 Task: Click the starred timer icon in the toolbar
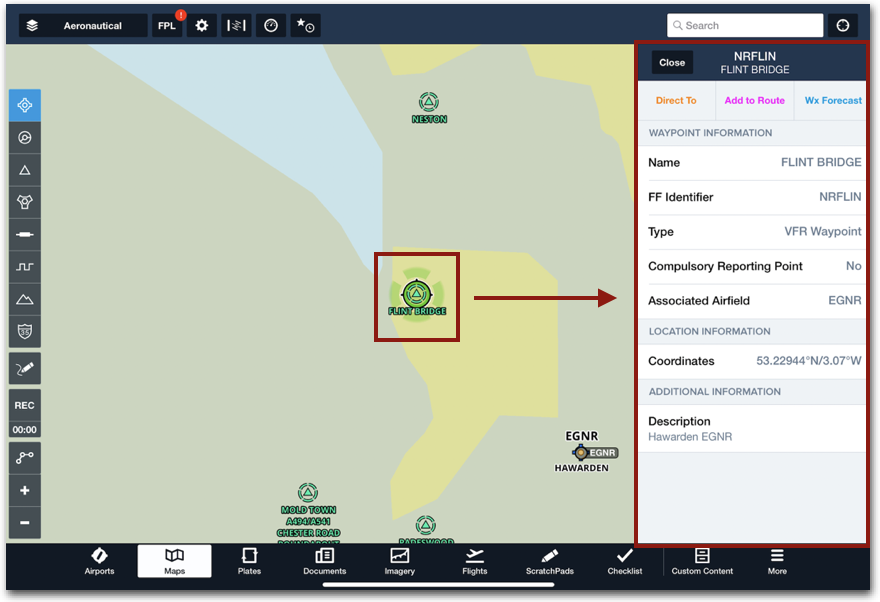click(305, 26)
